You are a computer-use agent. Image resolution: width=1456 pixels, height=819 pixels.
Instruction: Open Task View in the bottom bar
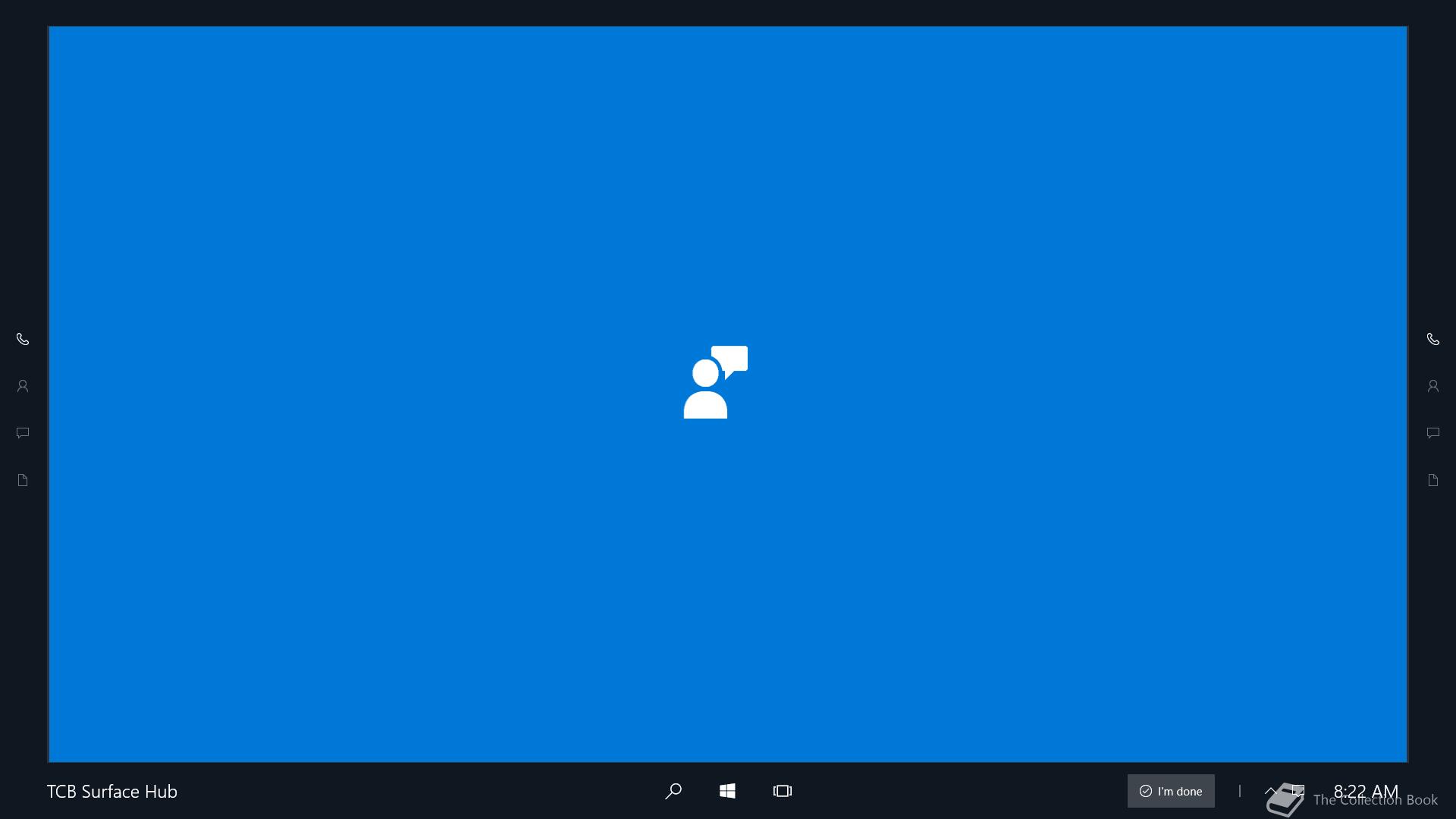[782, 791]
